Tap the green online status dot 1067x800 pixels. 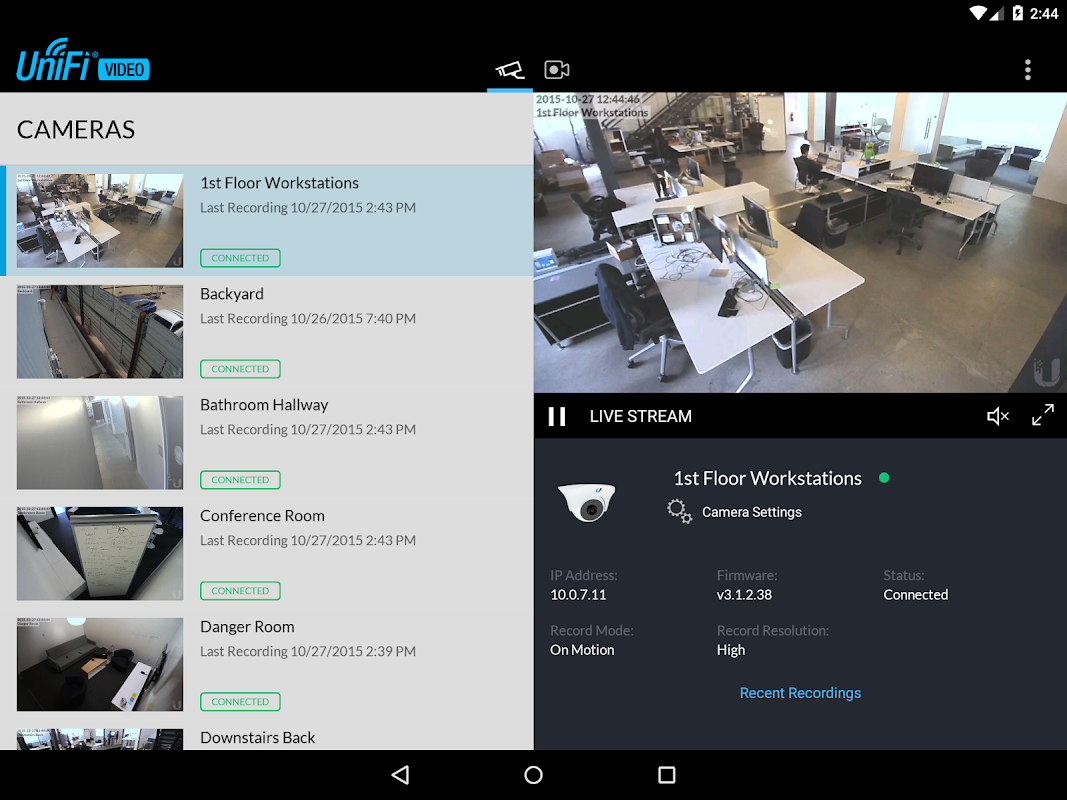point(884,478)
